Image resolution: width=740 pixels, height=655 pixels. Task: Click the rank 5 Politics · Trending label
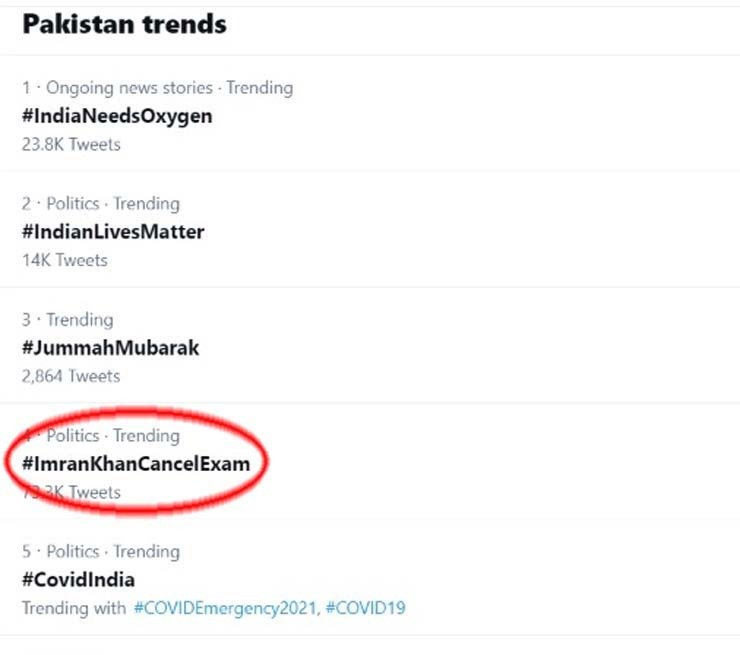[x=112, y=552]
